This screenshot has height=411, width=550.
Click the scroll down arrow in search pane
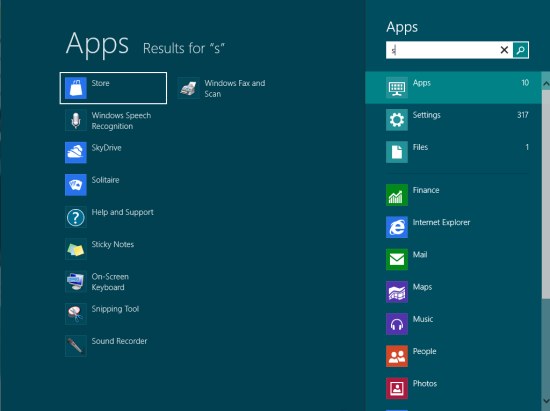(x=546, y=401)
